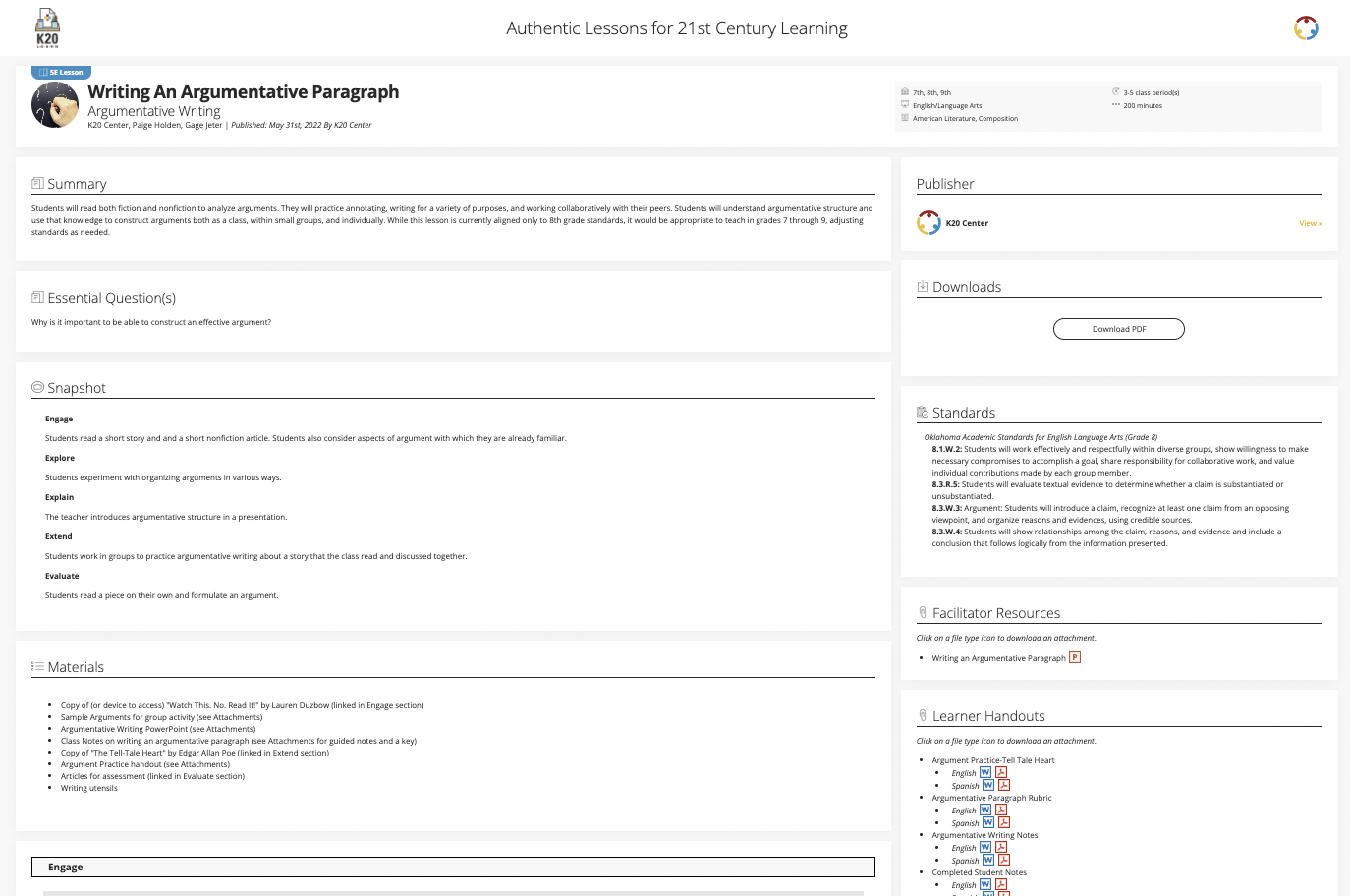Open the lesson thumbnail image beside the title

click(55, 105)
